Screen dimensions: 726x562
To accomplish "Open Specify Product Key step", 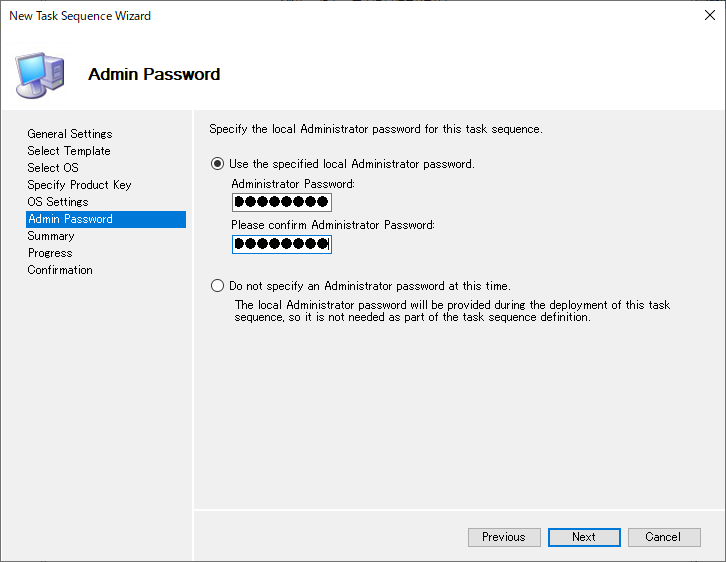I will pyautogui.click(x=79, y=185).
